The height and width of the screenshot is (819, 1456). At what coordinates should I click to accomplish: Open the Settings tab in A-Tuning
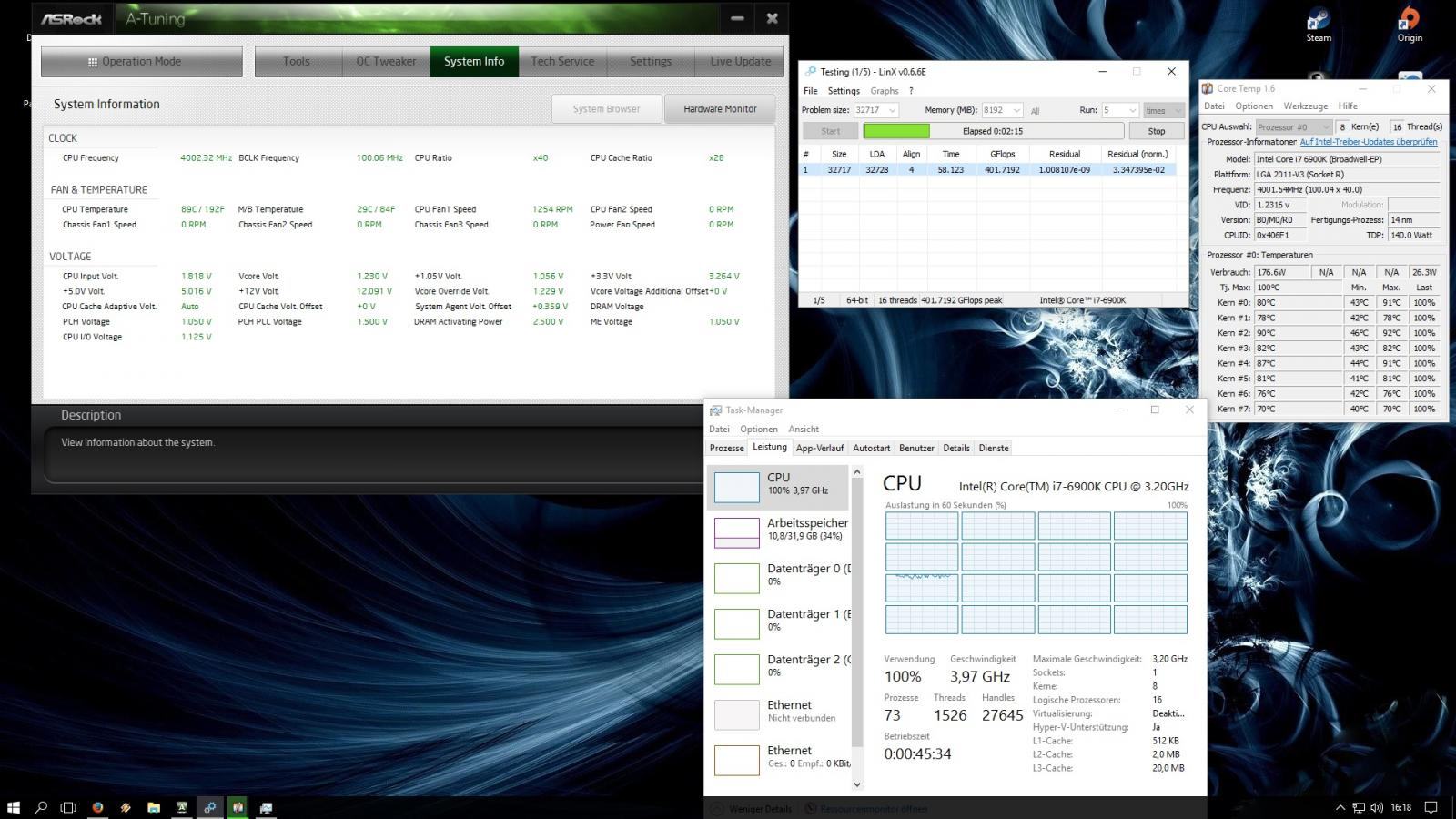[x=651, y=61]
